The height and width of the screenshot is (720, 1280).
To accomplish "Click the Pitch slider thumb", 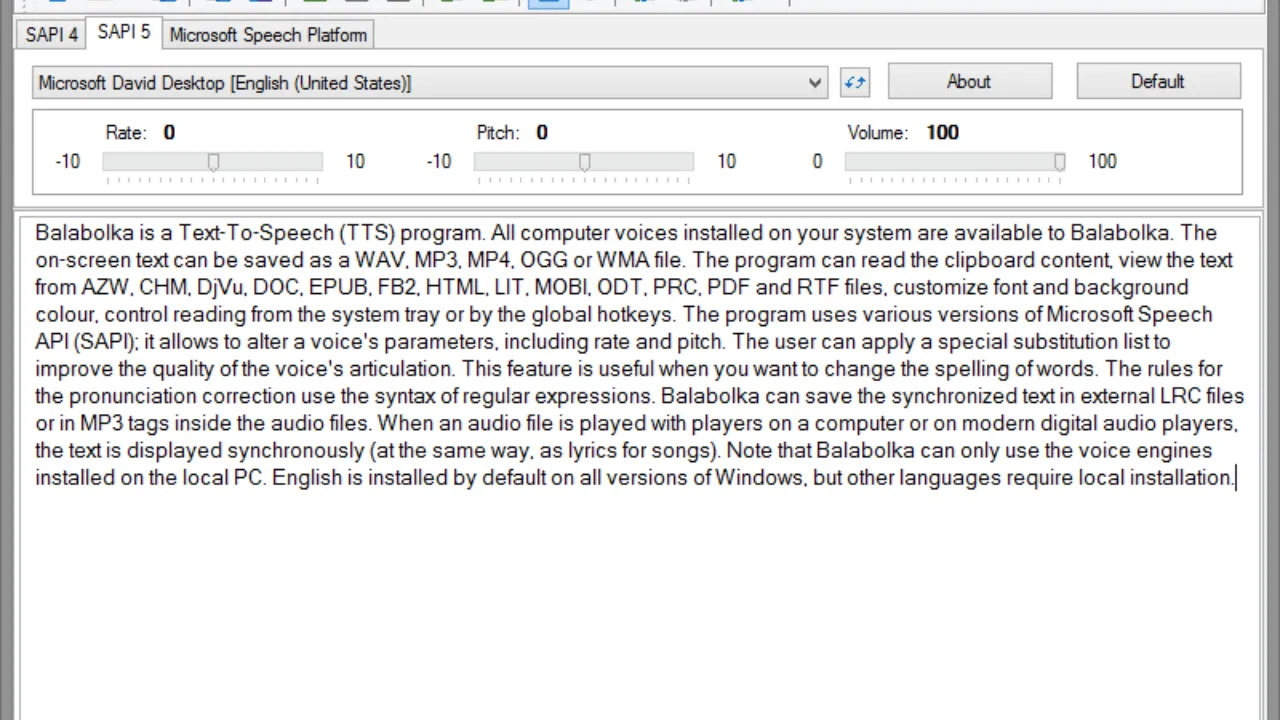I will (x=584, y=162).
